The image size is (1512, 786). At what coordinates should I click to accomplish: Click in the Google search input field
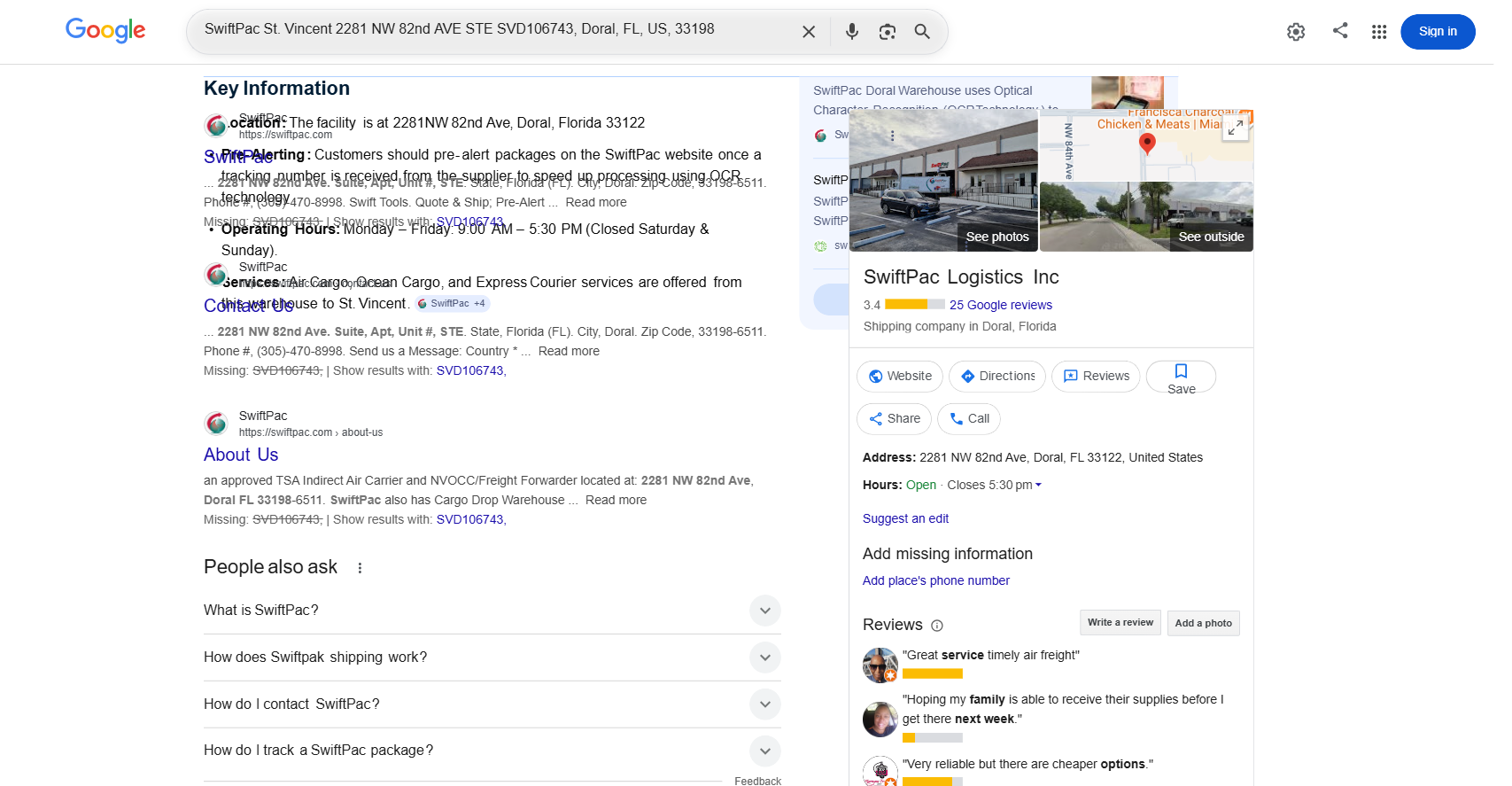click(x=496, y=29)
